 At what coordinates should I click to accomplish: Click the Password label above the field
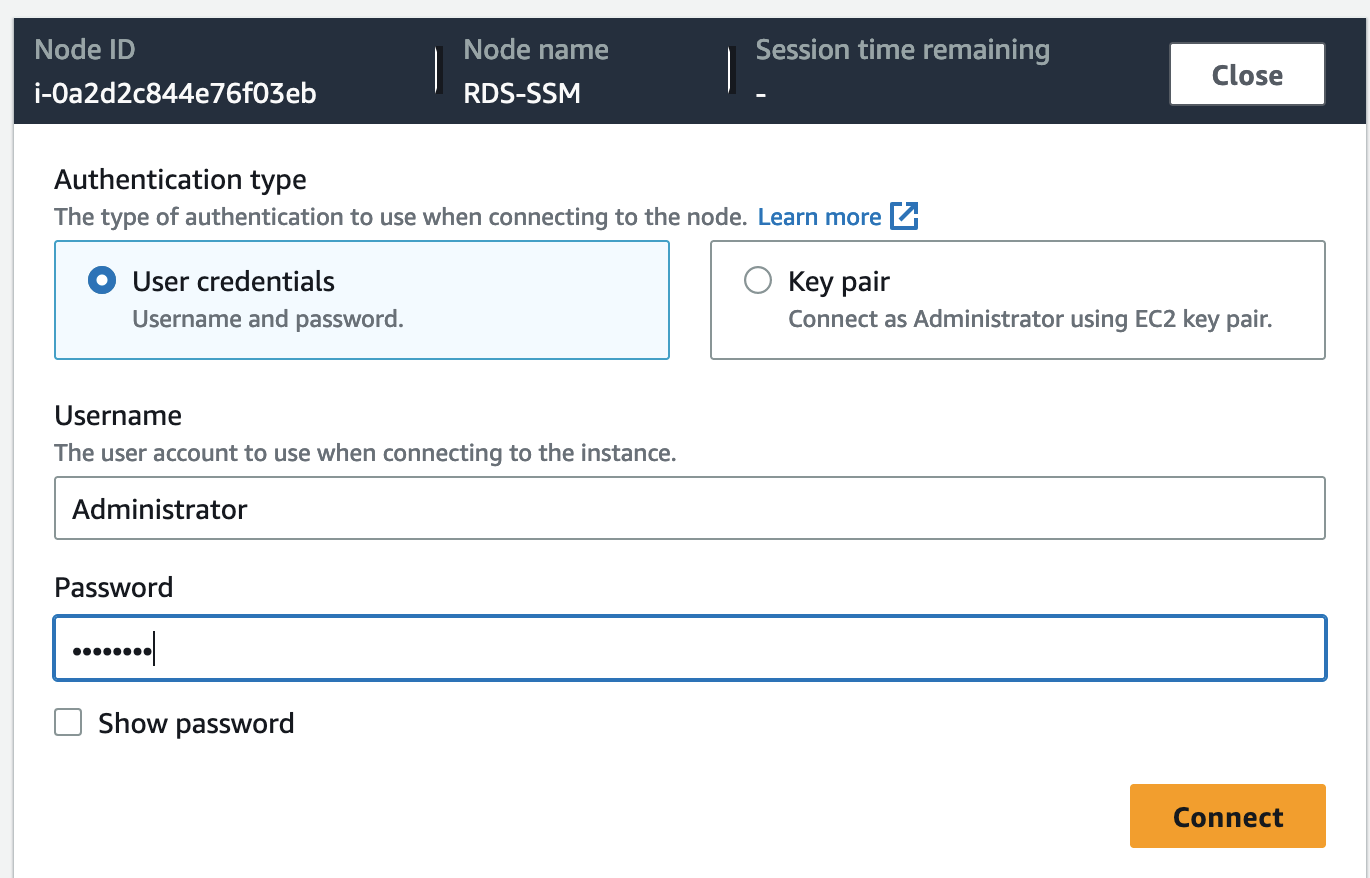tap(113, 587)
